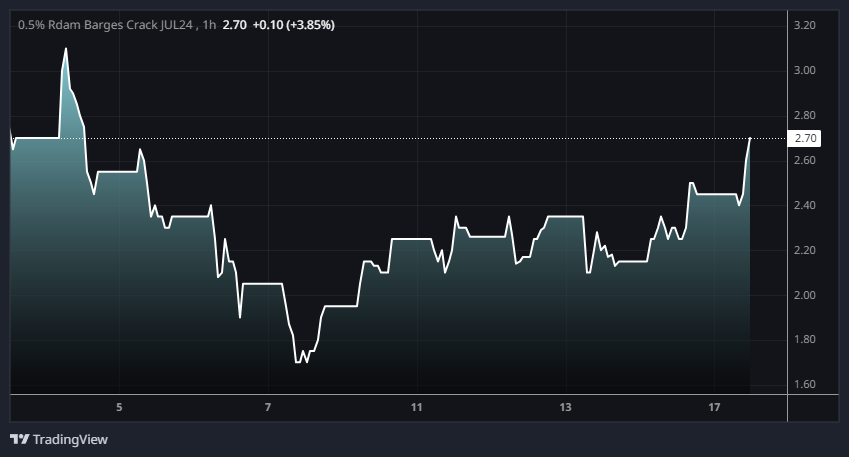The width and height of the screenshot is (849, 457).
Task: Click the bold 2.70 last price in header
Action: click(x=232, y=24)
